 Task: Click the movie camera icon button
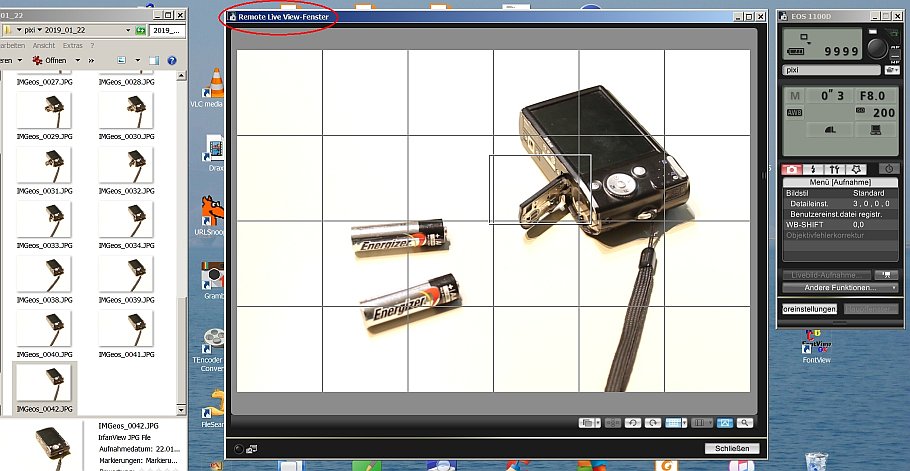[x=886, y=275]
